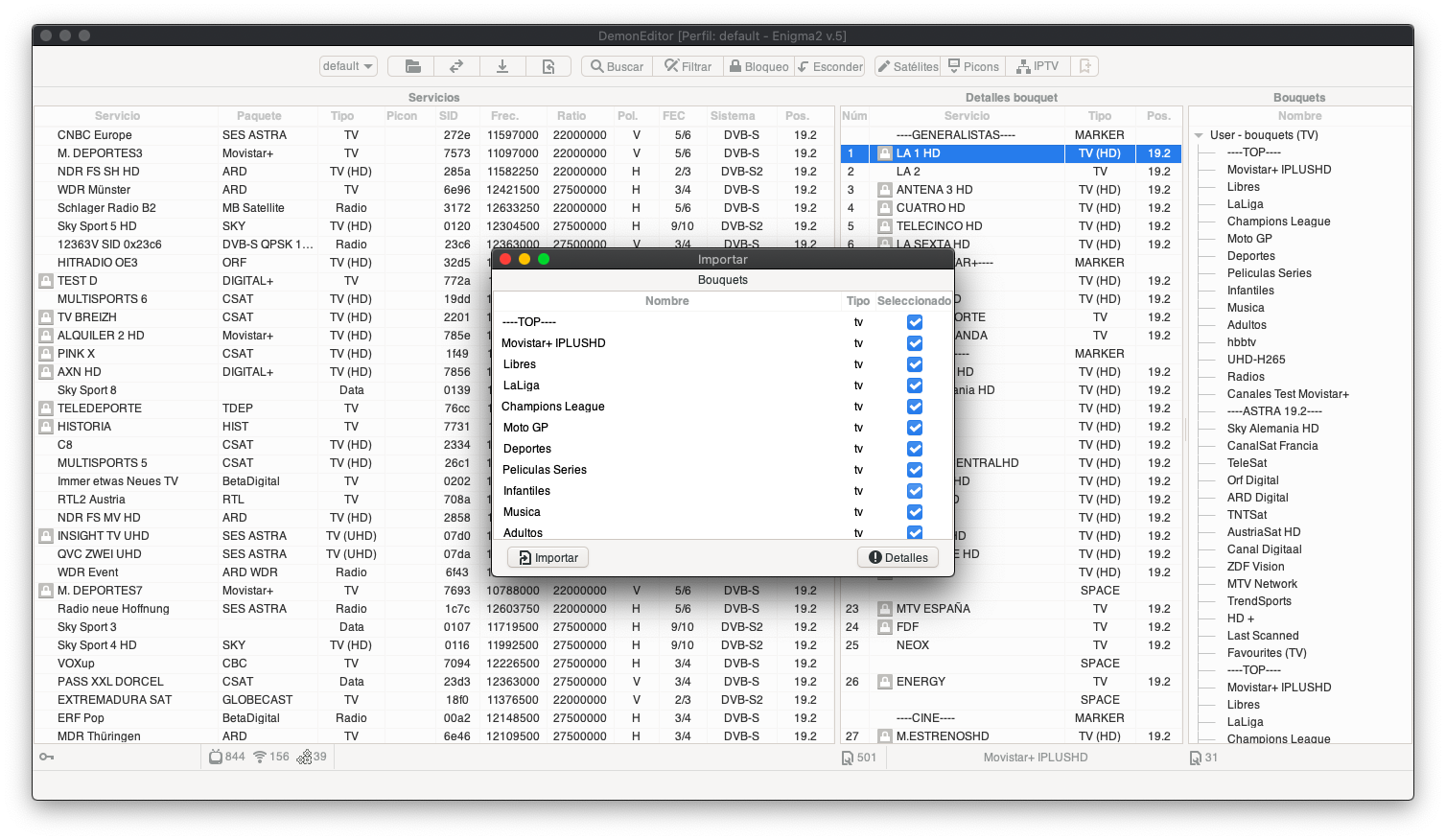This screenshot has width=1446, height=840.
Task: Open the IPTV tool
Action: 1038,66
